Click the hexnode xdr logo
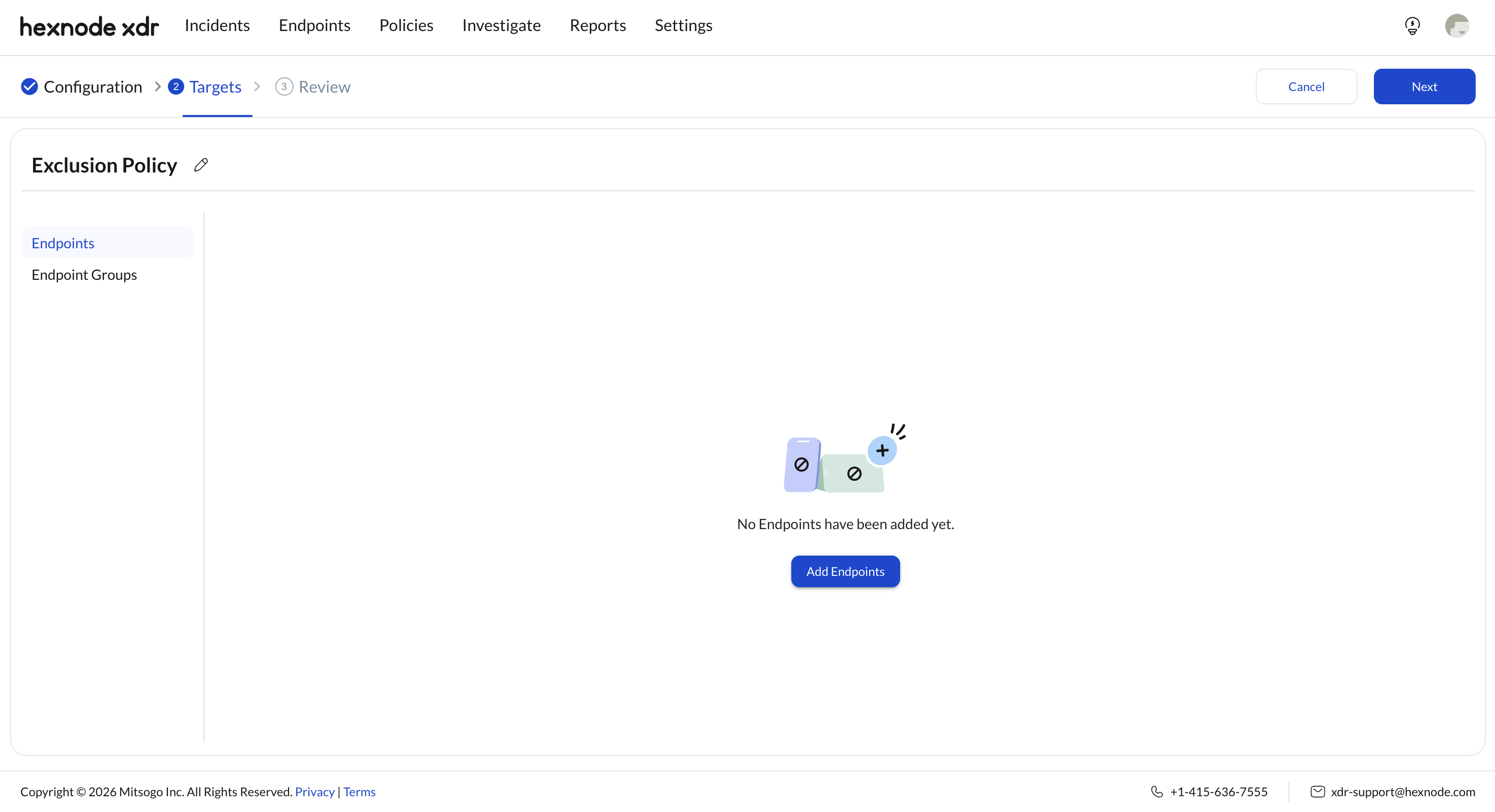Image resolution: width=1495 pixels, height=812 pixels. click(90, 26)
